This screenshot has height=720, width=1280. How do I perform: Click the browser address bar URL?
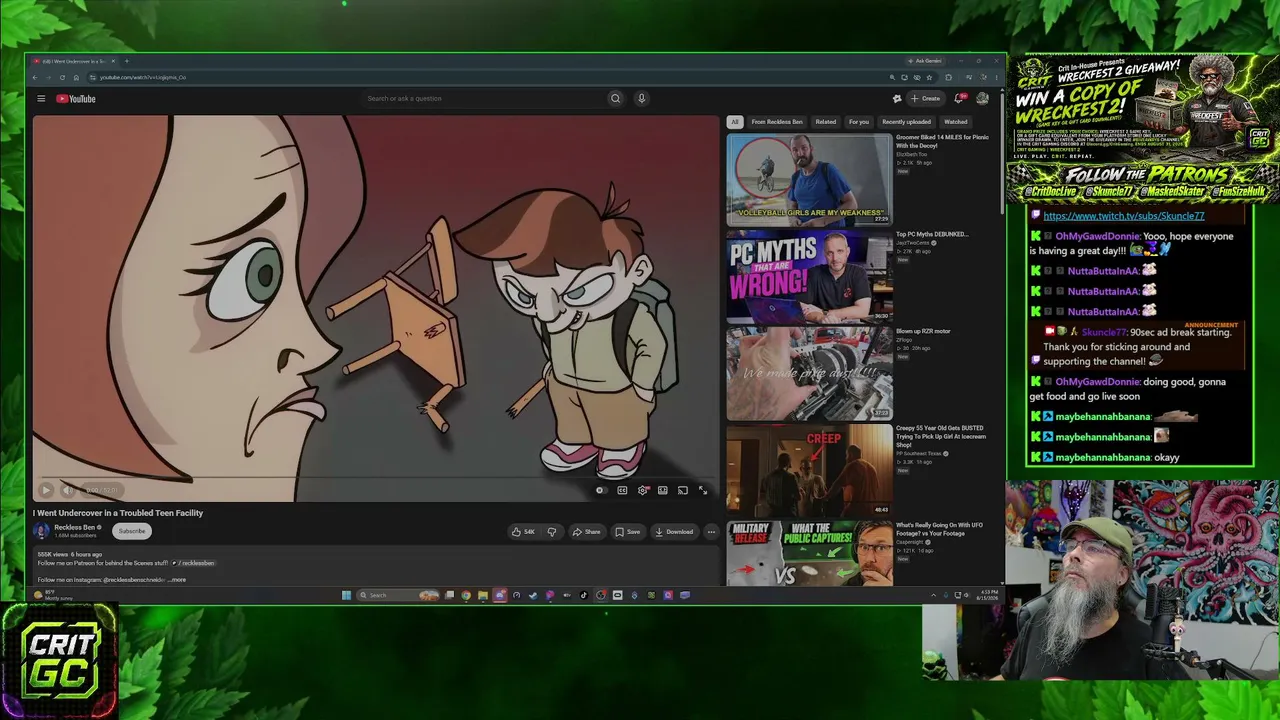coord(143,77)
